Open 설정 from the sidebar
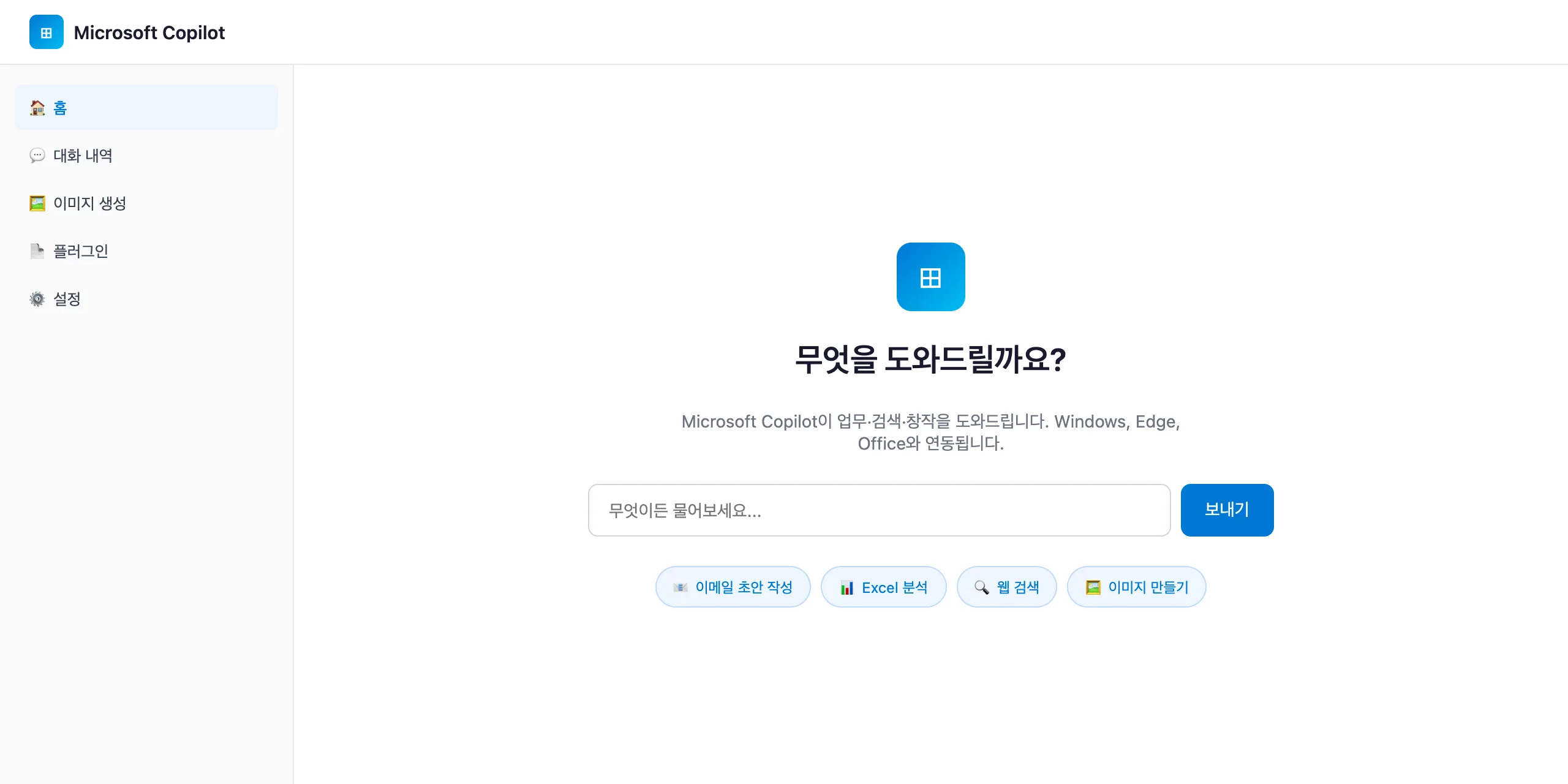1568x784 pixels. pos(146,299)
